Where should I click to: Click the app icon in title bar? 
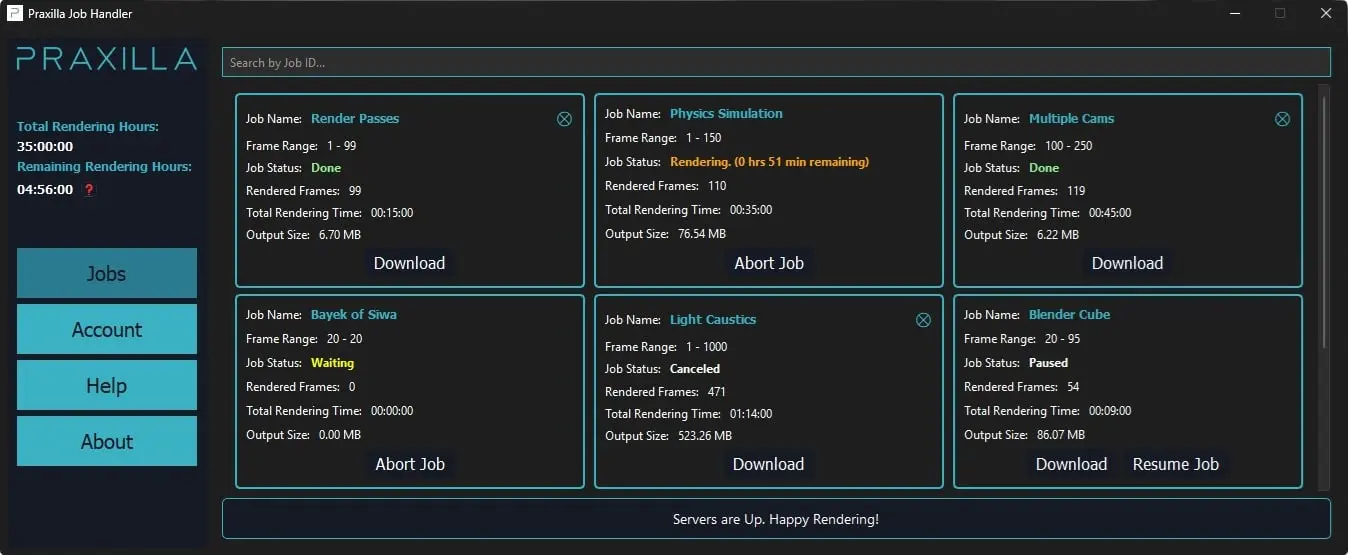click(x=14, y=13)
